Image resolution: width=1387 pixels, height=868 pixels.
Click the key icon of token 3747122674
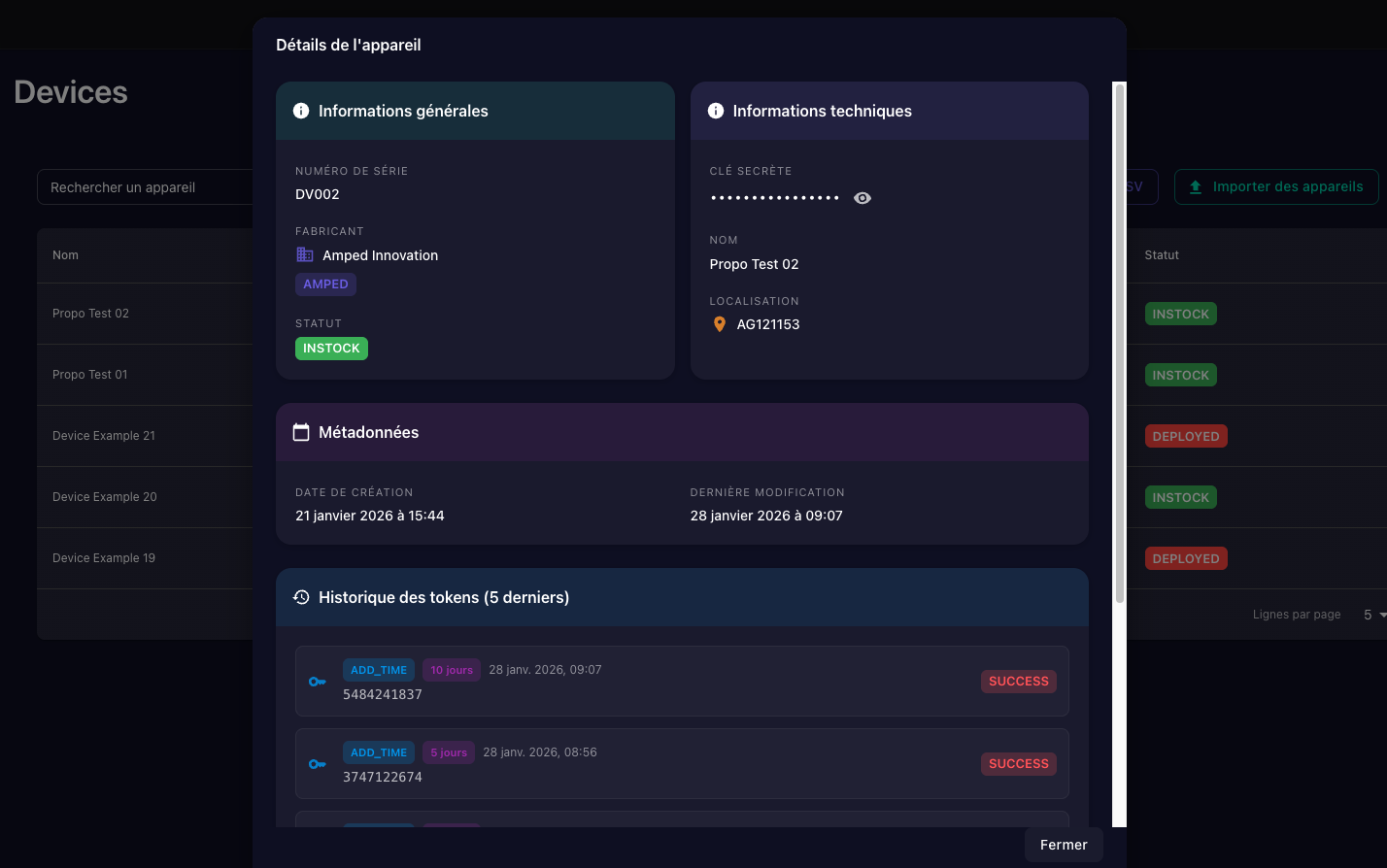pyautogui.click(x=318, y=764)
